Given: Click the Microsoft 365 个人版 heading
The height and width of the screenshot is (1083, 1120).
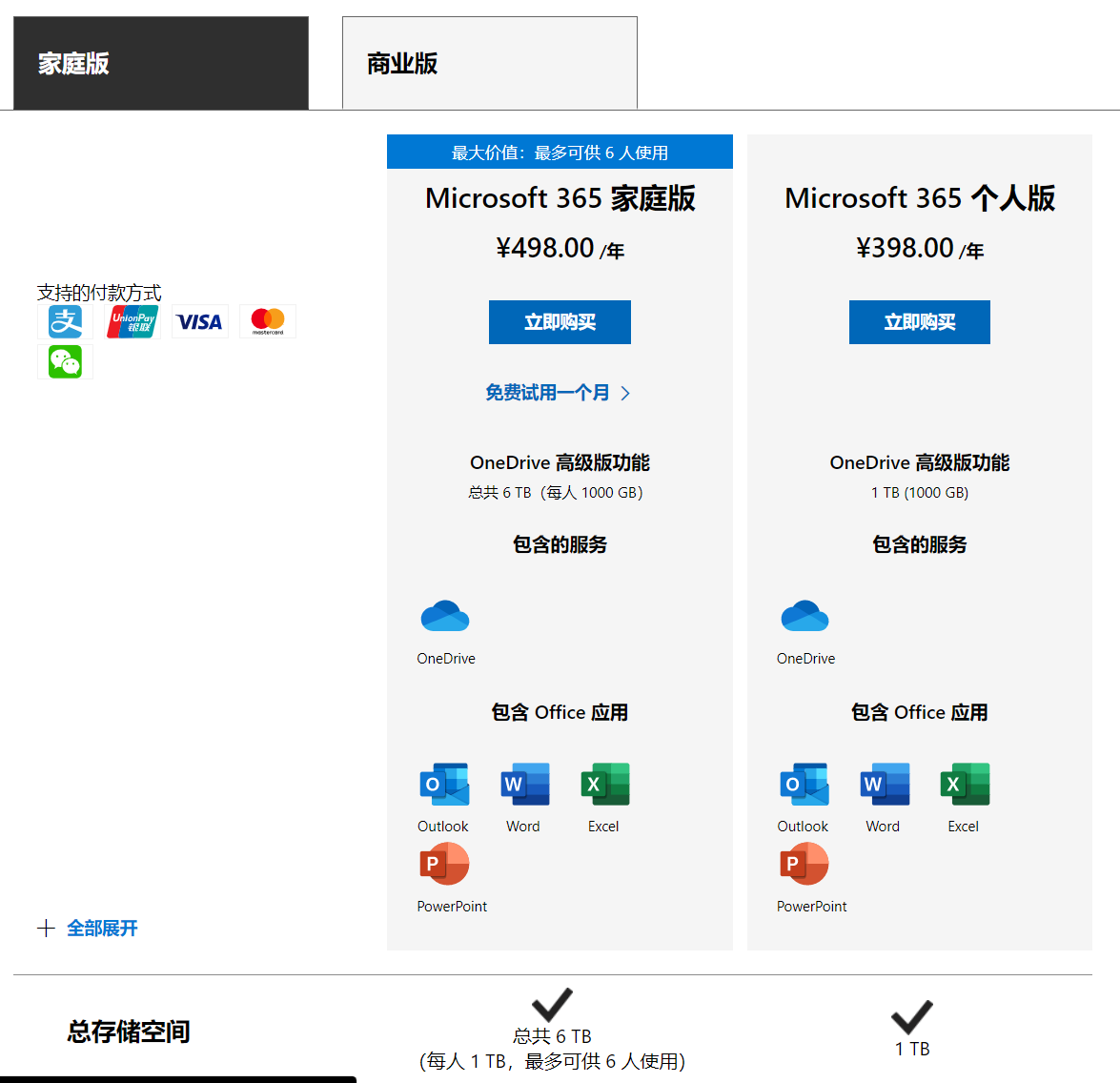Looking at the screenshot, I should [920, 198].
